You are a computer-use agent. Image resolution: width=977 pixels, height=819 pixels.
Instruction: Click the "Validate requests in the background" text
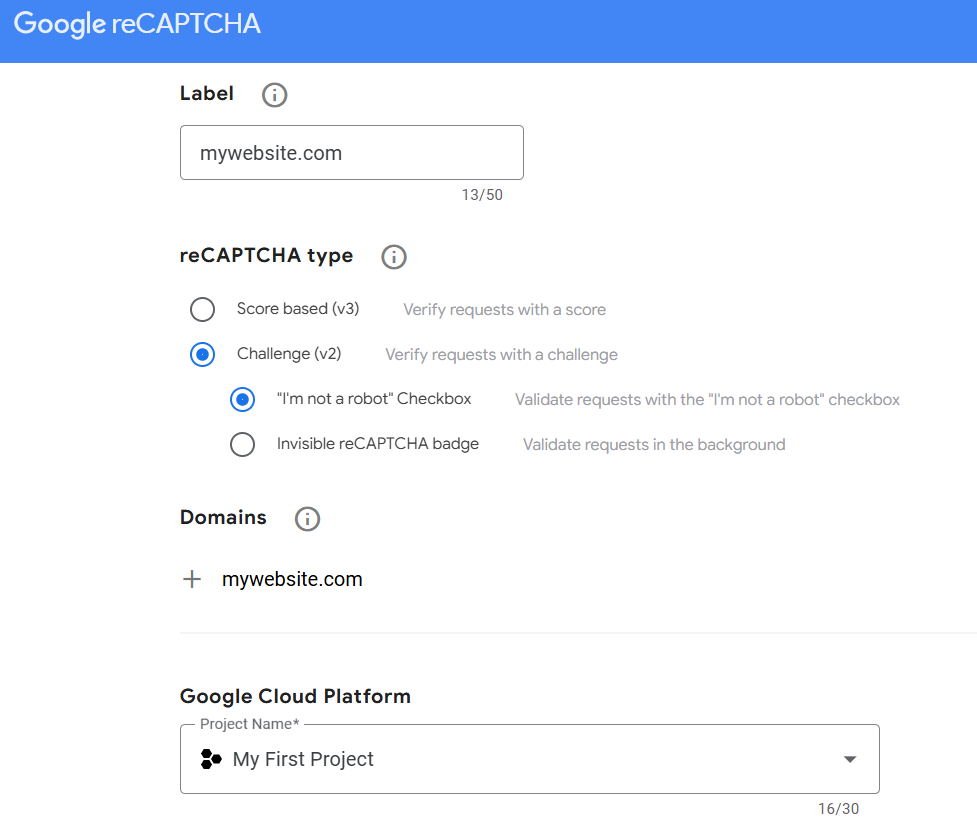pyautogui.click(x=654, y=444)
